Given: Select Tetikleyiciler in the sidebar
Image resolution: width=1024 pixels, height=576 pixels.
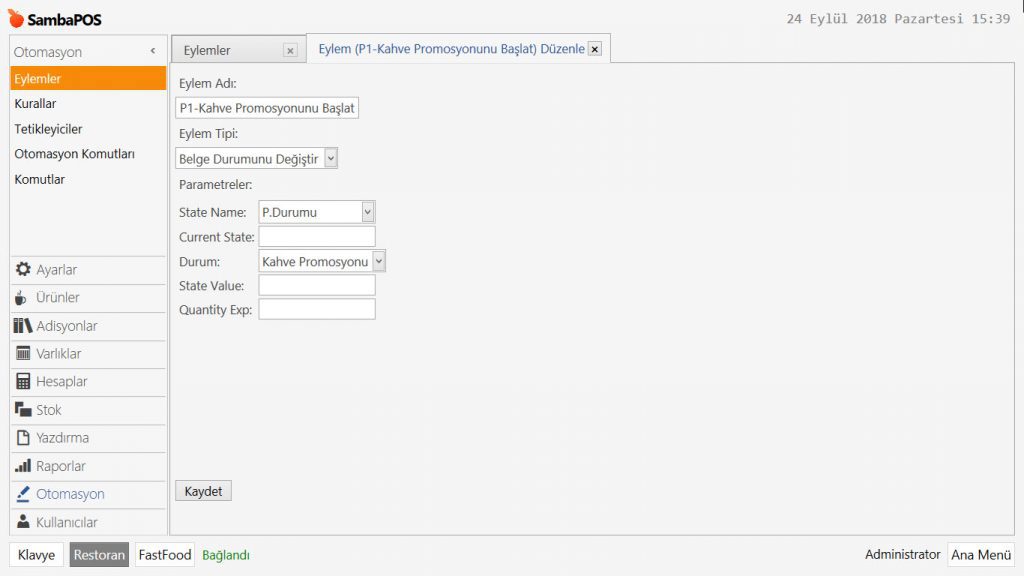Looking at the screenshot, I should (48, 129).
